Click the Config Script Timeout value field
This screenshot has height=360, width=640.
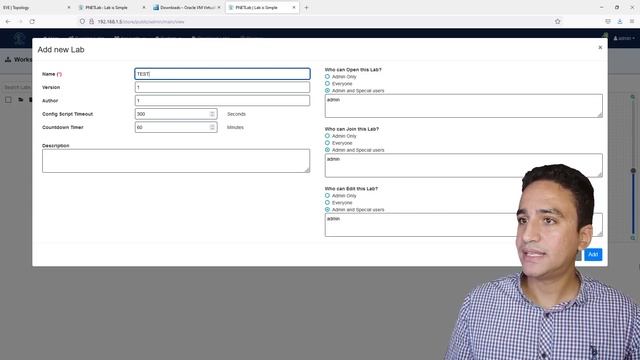point(176,114)
